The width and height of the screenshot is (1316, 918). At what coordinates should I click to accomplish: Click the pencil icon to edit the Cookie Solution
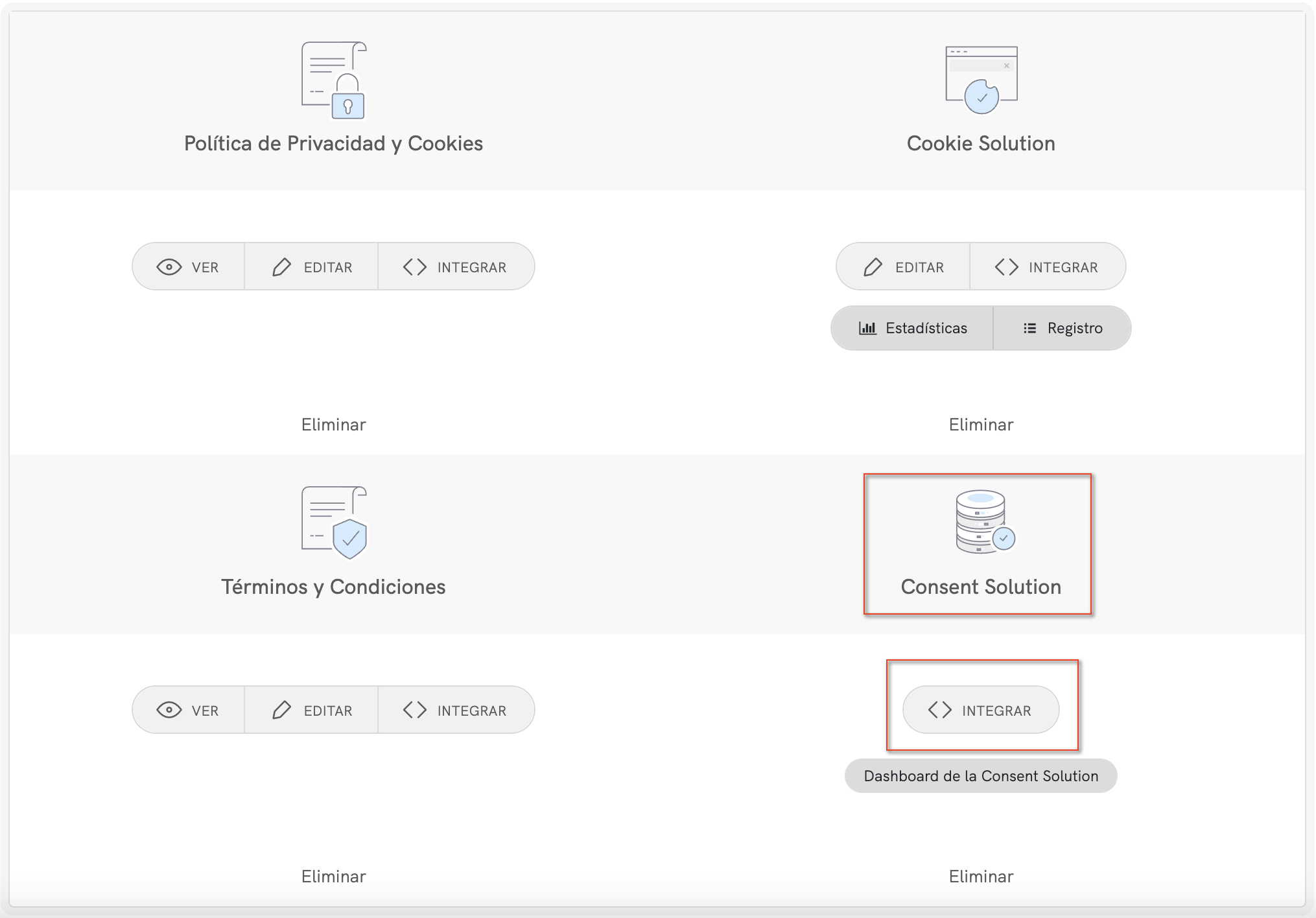(873, 266)
